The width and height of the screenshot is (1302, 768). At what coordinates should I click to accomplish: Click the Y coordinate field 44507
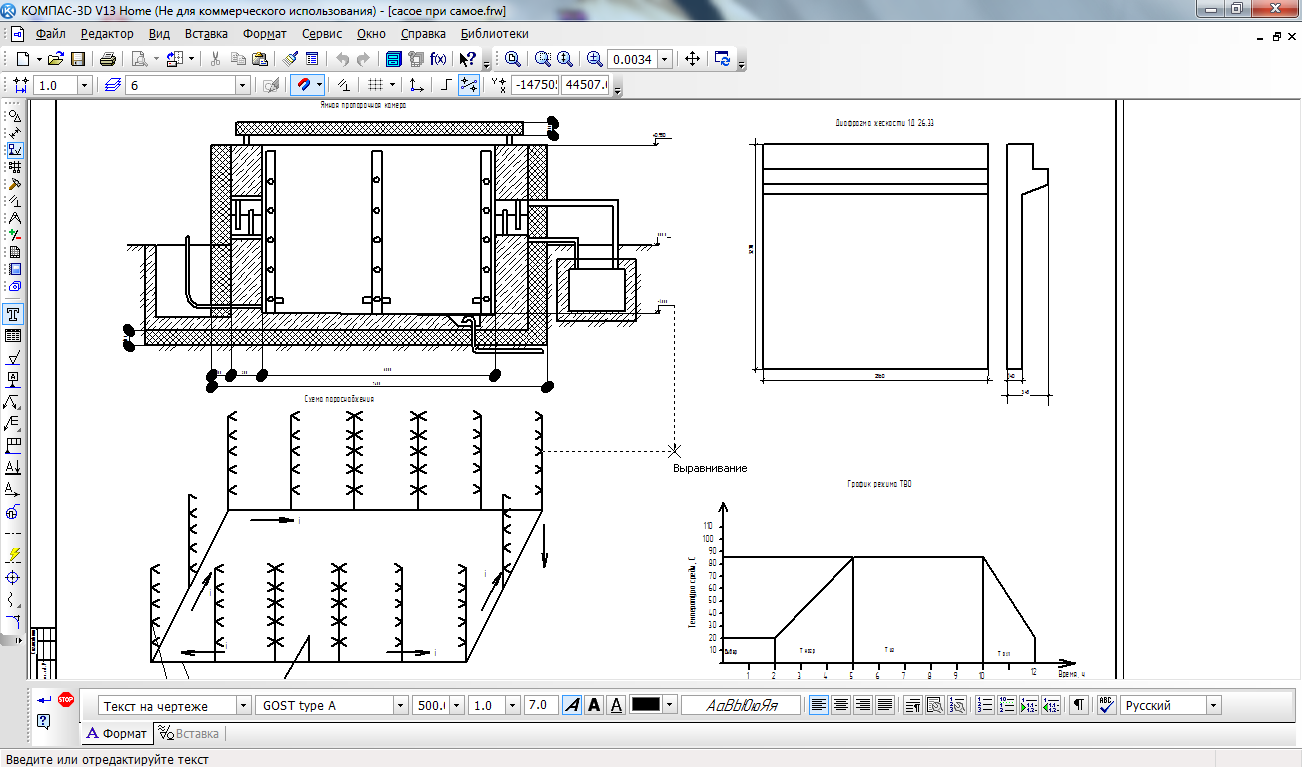coord(586,86)
